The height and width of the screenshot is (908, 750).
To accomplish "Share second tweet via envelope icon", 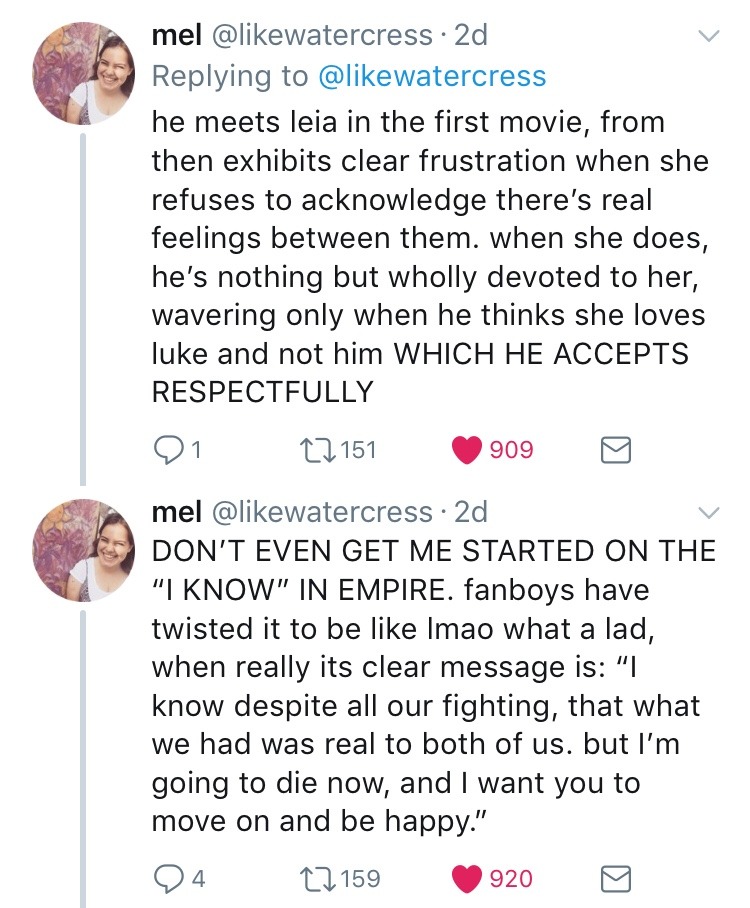I will pyautogui.click(x=614, y=879).
